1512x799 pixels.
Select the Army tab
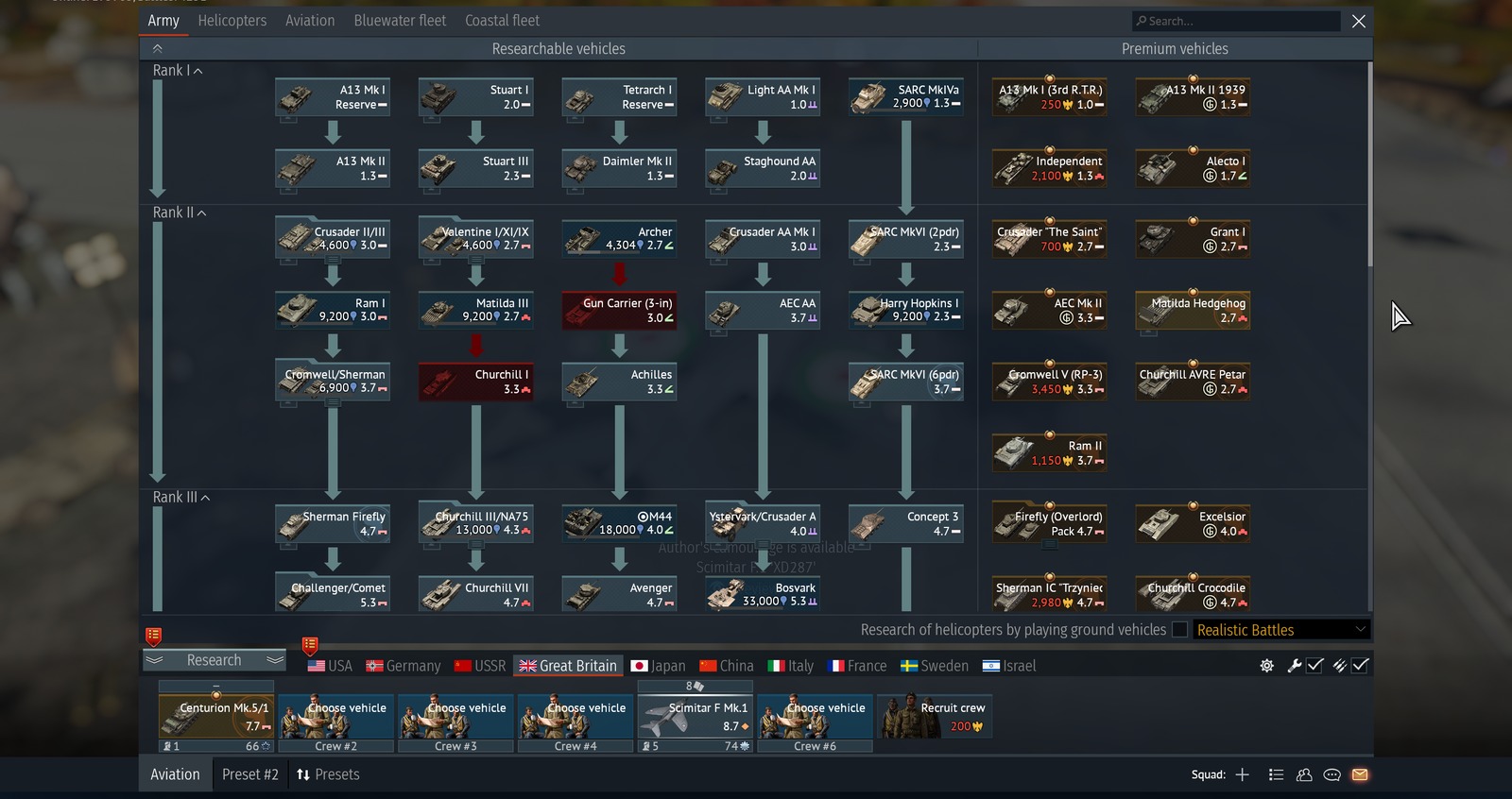pos(163,21)
